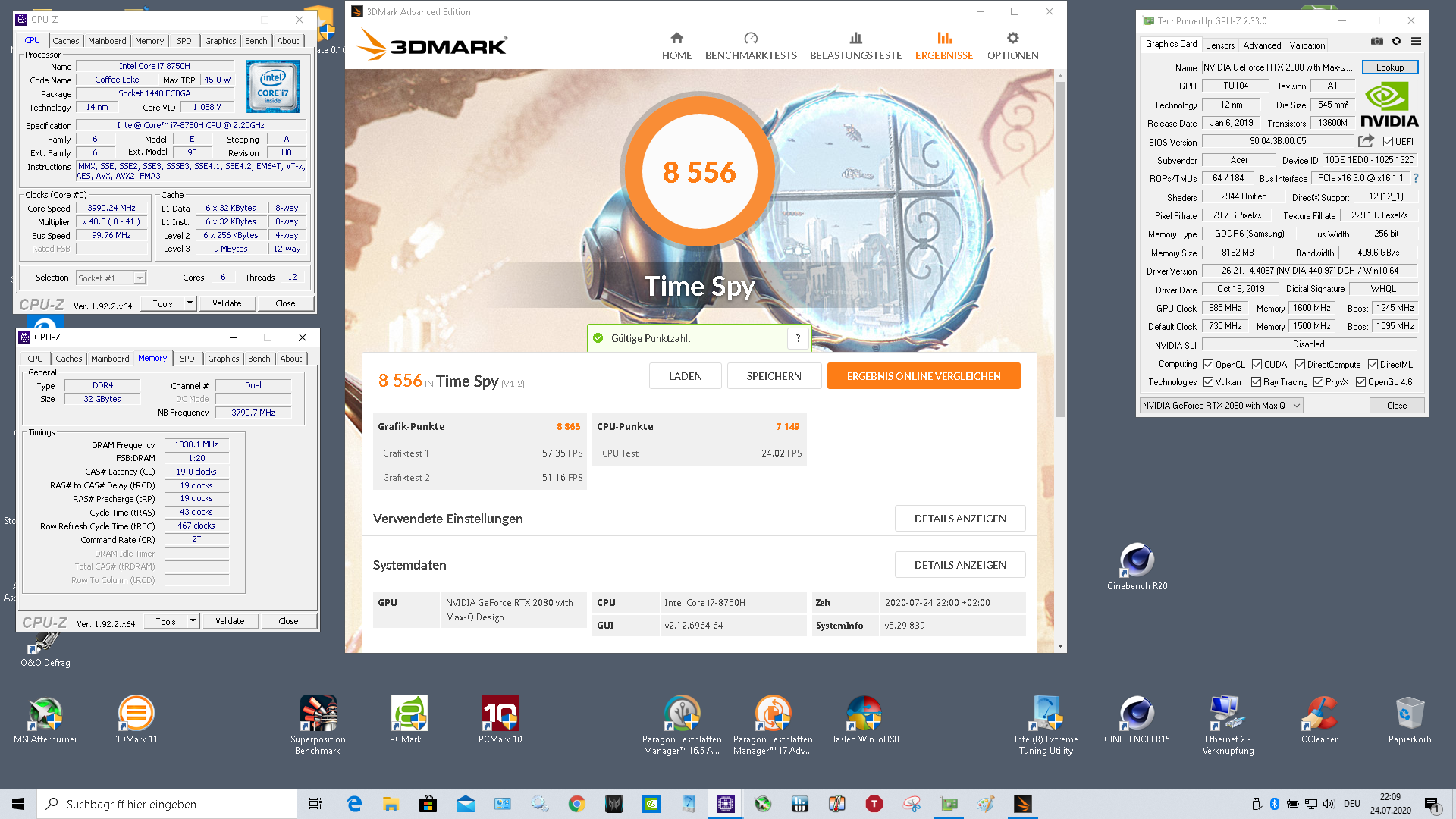Toggle PhysX checkbox in GPU-Z
The width and height of the screenshot is (1456, 819).
point(1319,382)
